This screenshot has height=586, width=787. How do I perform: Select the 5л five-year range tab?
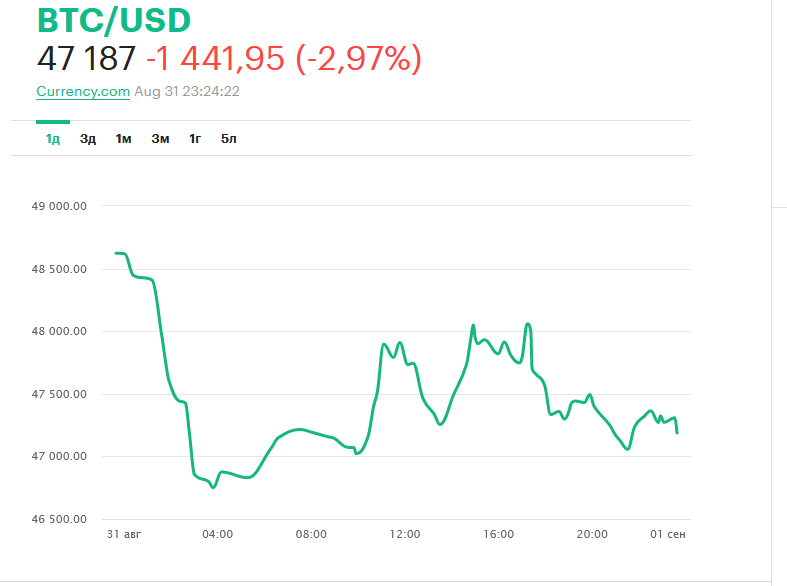pyautogui.click(x=229, y=139)
